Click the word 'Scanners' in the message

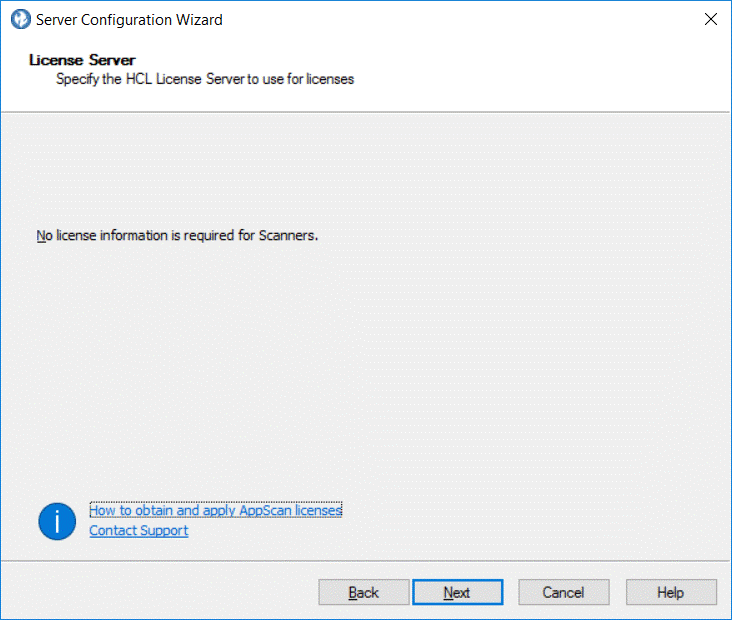288,236
